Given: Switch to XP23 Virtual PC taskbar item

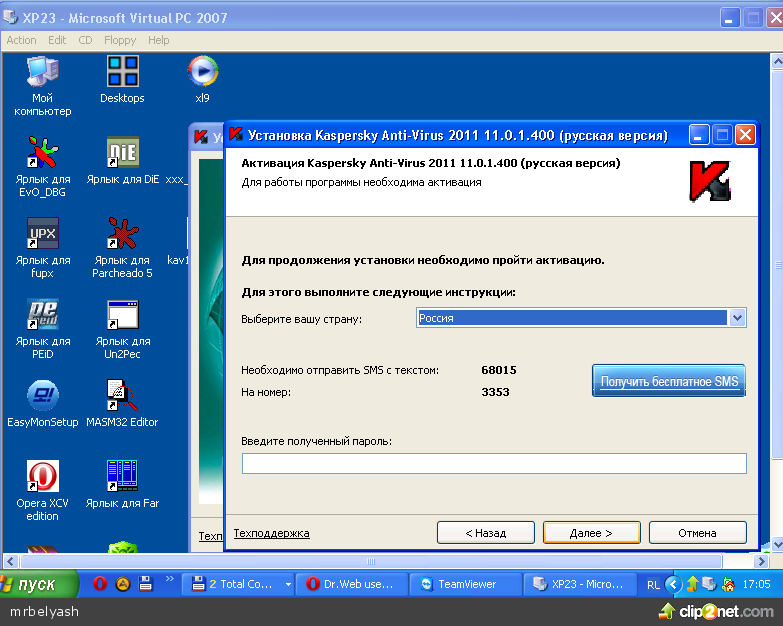Looking at the screenshot, I should [x=580, y=584].
